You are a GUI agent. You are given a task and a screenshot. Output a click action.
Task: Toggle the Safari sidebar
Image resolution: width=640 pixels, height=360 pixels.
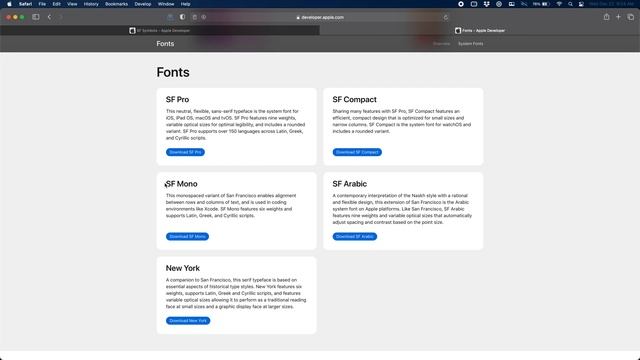(x=36, y=17)
